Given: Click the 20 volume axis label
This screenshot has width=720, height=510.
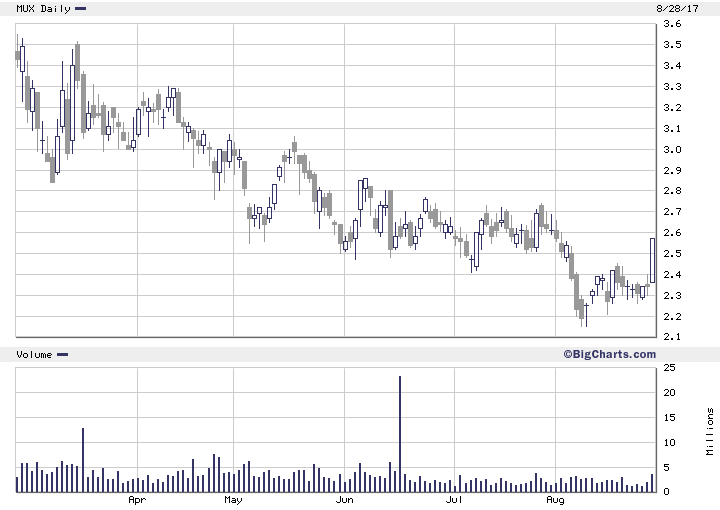Looking at the screenshot, I should coord(669,392).
